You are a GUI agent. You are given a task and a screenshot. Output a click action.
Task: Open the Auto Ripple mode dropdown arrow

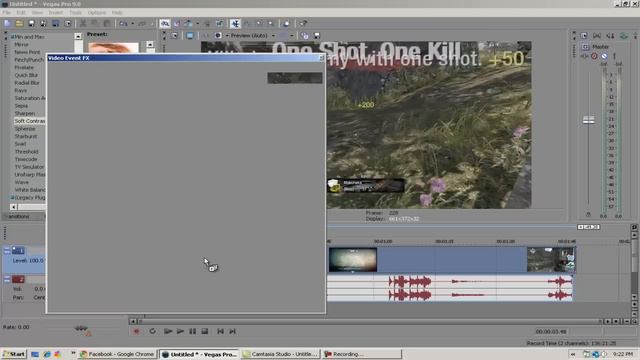click(x=198, y=24)
